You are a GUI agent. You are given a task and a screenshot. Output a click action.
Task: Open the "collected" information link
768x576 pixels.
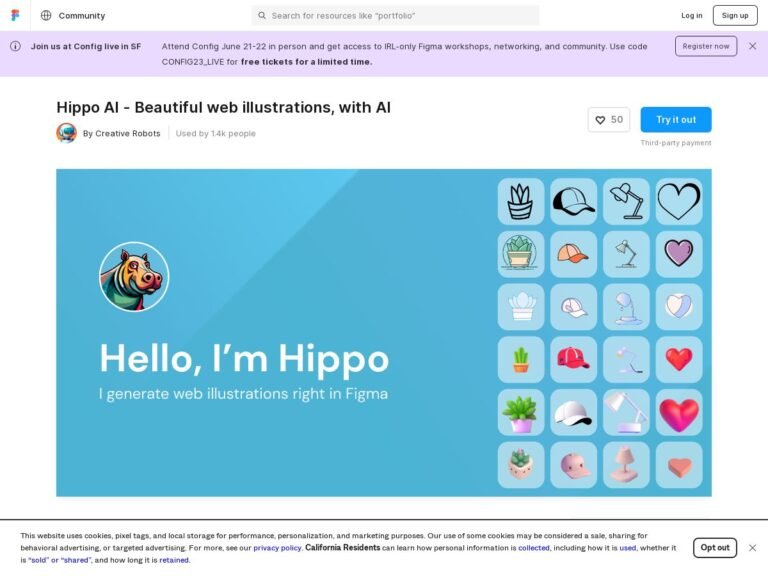(x=534, y=548)
